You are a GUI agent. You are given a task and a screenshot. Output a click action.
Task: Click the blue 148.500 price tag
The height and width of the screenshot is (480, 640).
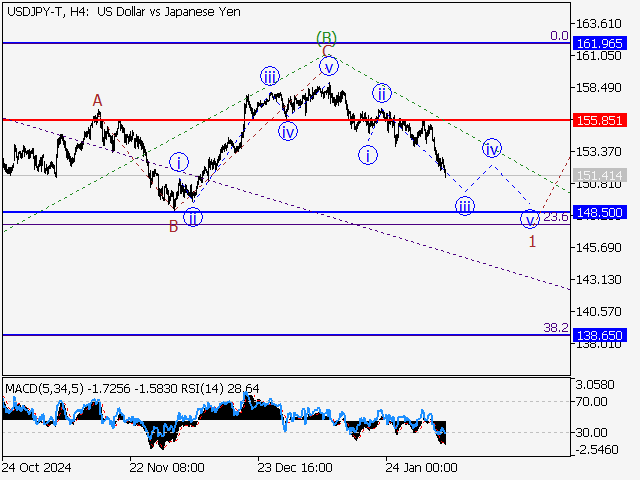pyautogui.click(x=600, y=213)
